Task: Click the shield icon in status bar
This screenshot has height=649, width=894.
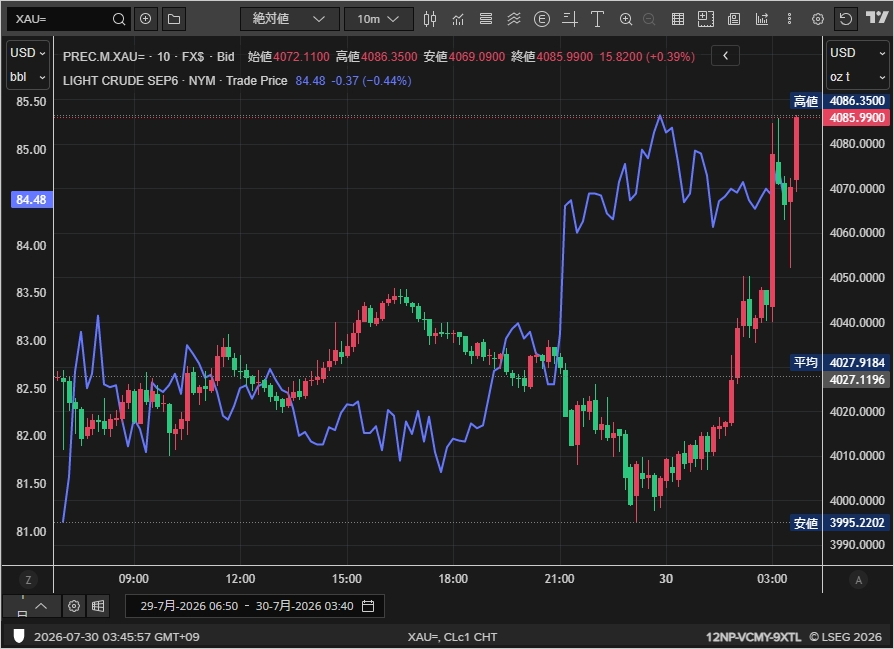Action: (x=18, y=636)
